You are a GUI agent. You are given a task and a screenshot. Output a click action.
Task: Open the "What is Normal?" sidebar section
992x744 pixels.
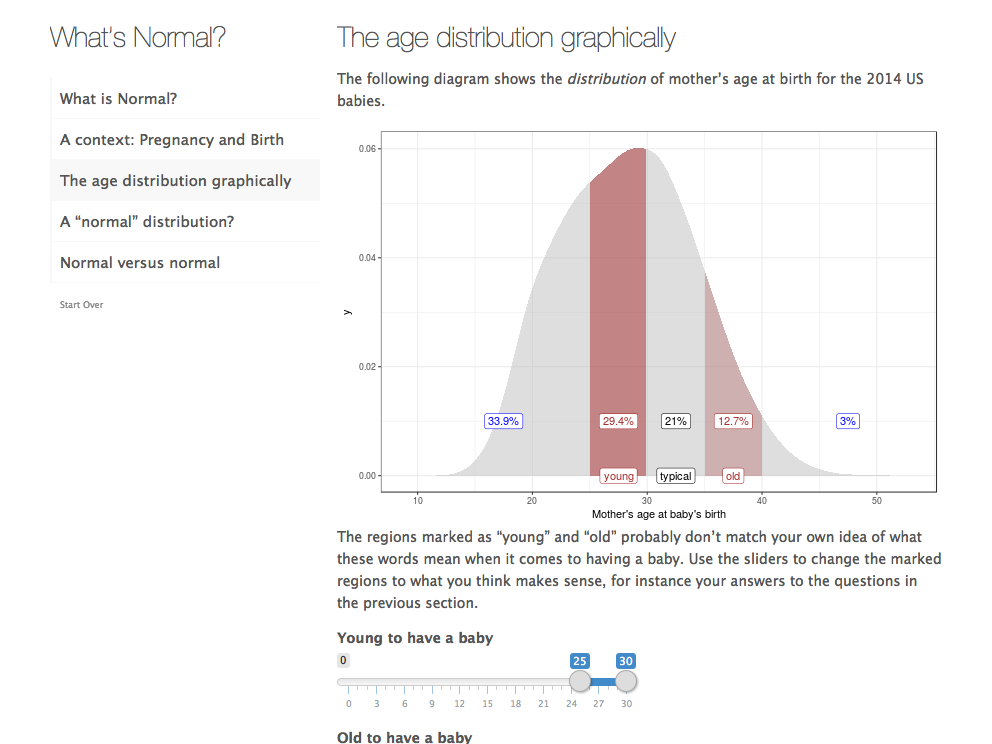point(118,99)
